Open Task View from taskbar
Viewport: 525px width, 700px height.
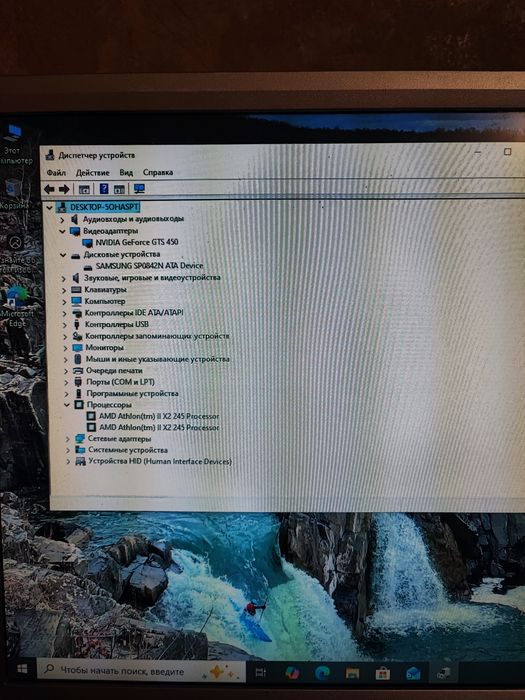261,672
